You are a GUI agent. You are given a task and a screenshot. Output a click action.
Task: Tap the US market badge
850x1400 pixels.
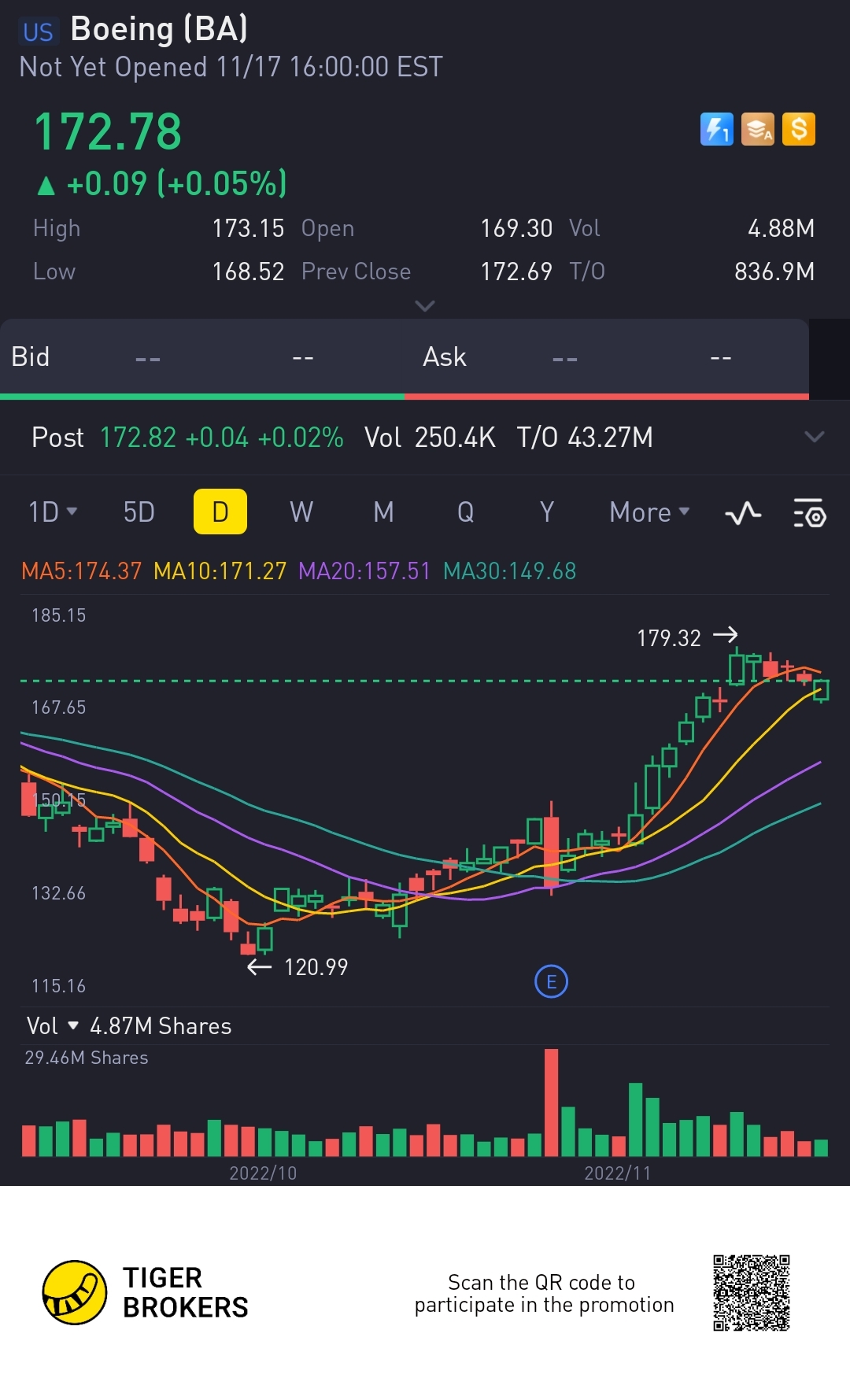point(38,32)
